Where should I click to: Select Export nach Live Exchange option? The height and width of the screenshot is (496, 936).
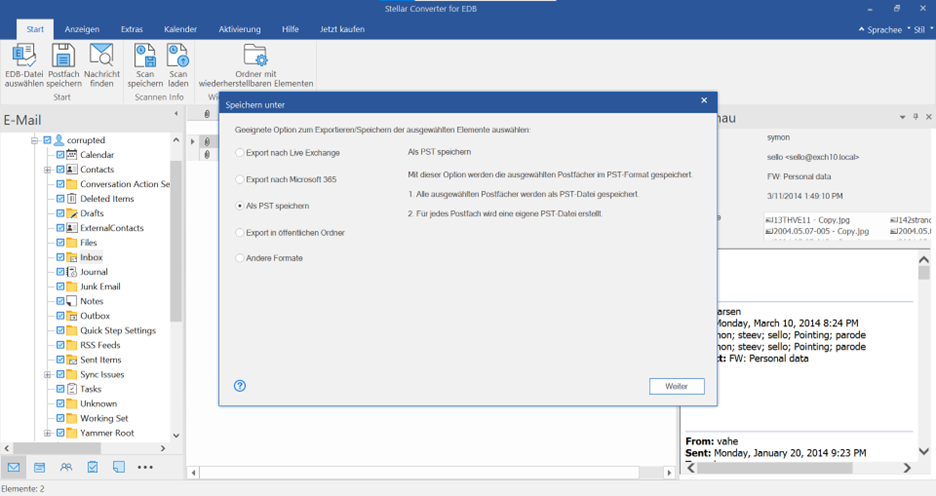click(288, 153)
